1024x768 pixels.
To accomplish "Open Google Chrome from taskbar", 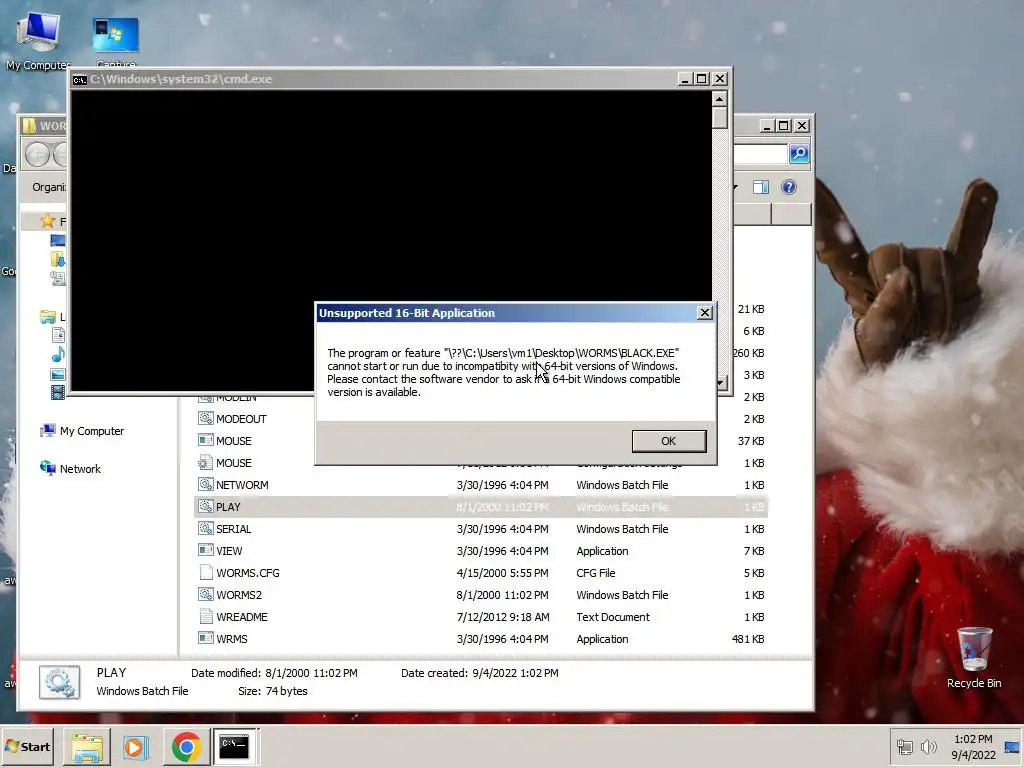I will pyautogui.click(x=186, y=746).
